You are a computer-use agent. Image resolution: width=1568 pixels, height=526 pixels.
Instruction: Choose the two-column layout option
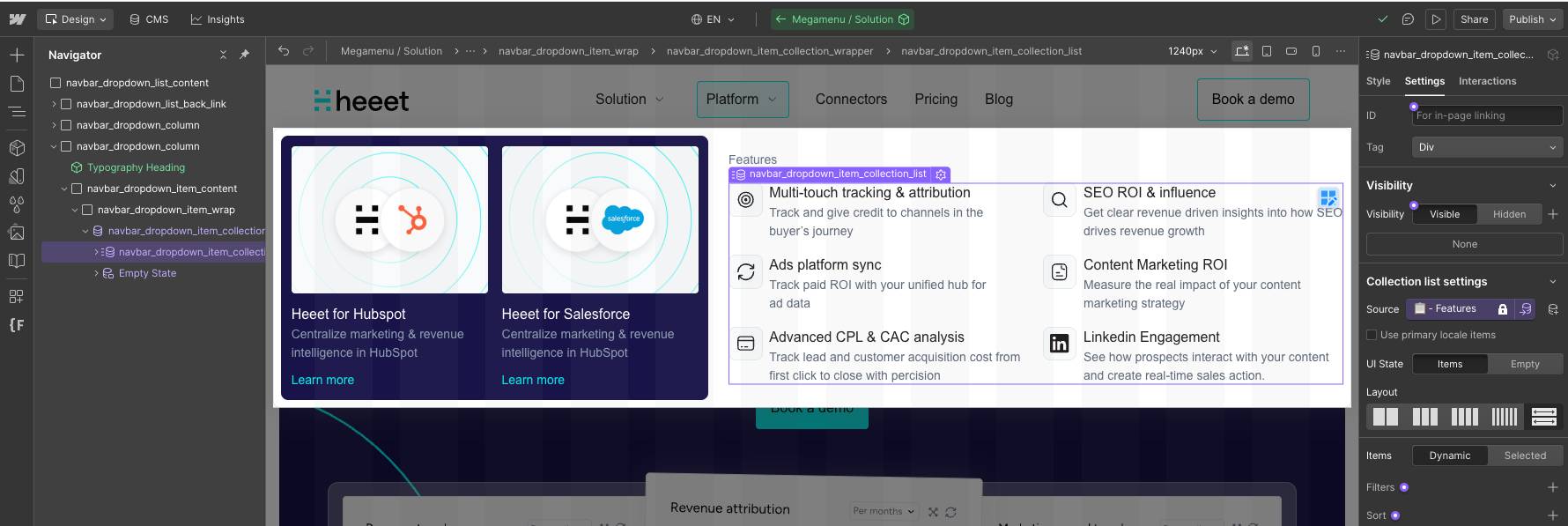tap(1386, 417)
